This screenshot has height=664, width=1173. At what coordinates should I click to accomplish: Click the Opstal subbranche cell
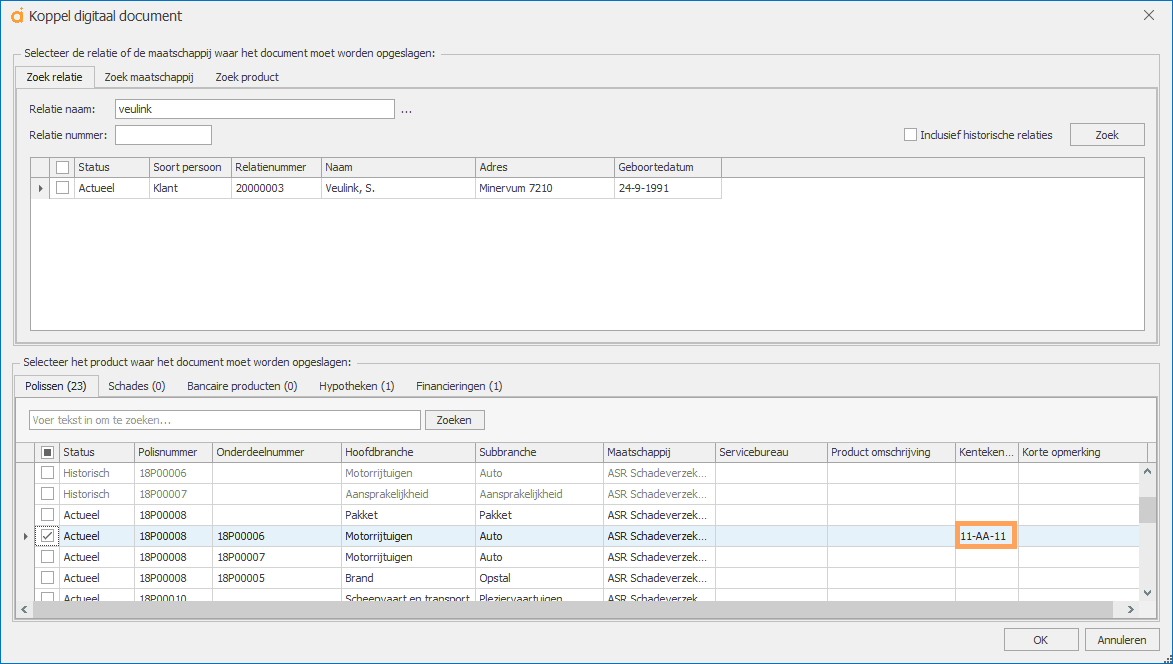(539, 578)
